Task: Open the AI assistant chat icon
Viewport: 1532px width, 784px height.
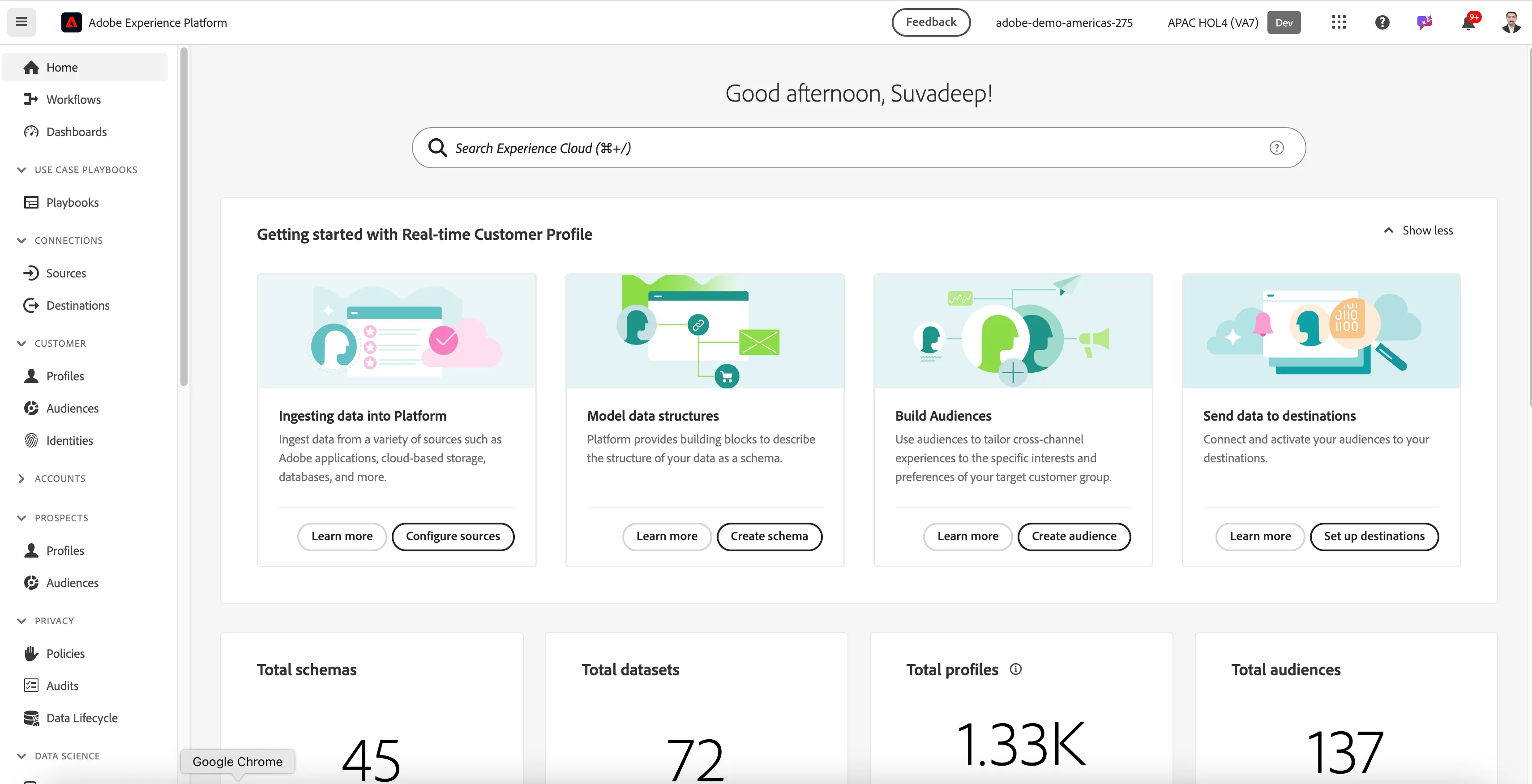Action: pyautogui.click(x=1425, y=22)
